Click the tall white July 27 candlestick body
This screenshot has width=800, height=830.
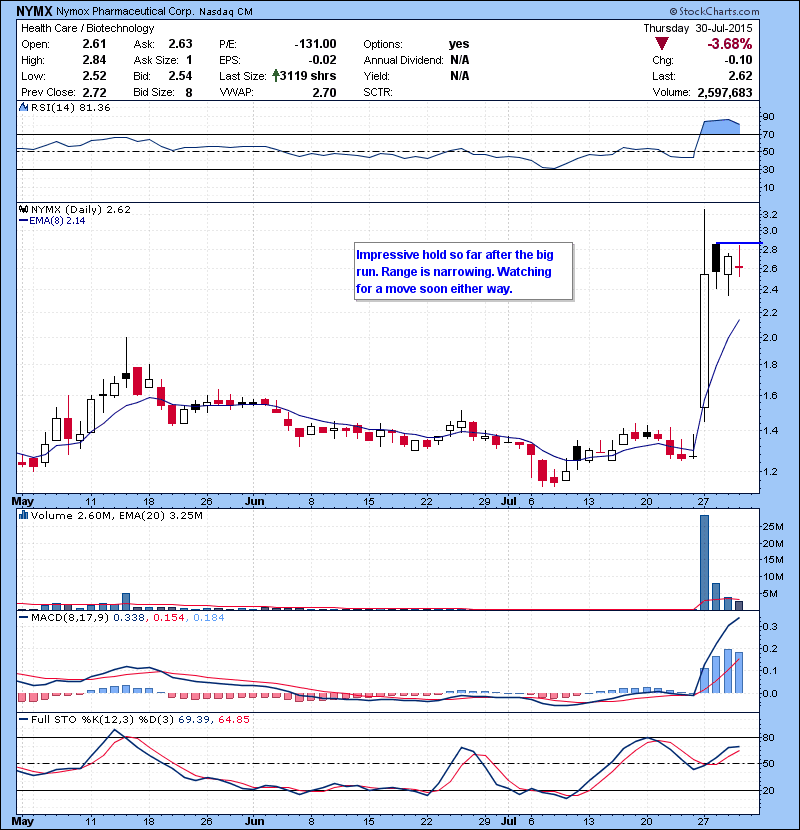point(704,340)
